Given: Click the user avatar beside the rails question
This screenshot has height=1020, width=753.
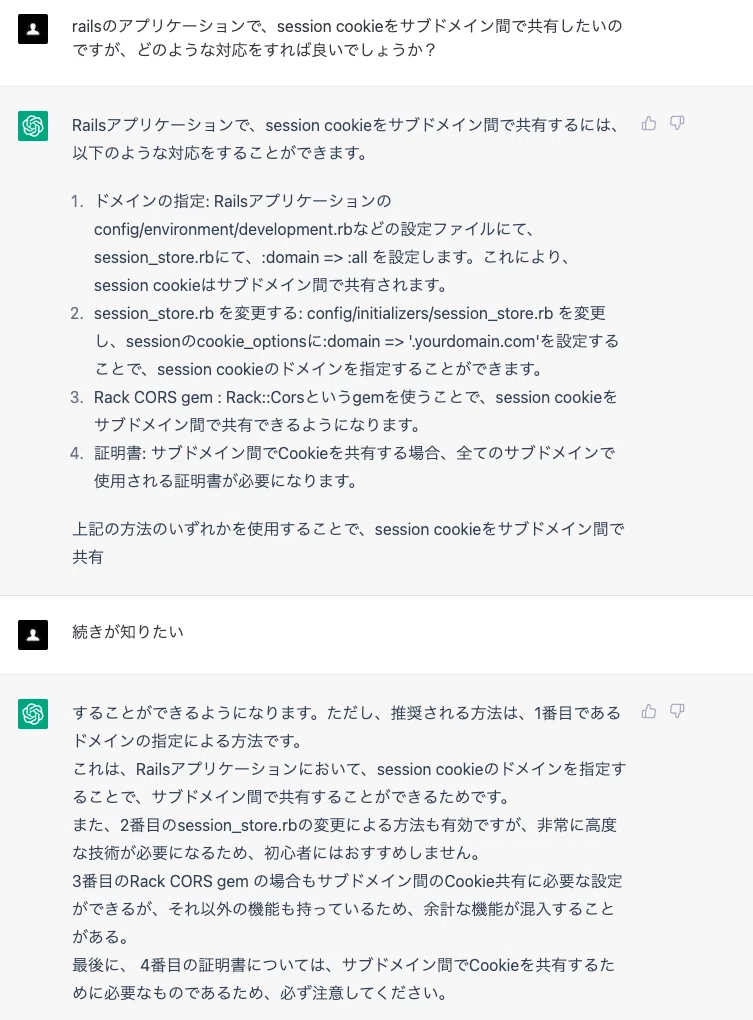Looking at the screenshot, I should click(33, 29).
